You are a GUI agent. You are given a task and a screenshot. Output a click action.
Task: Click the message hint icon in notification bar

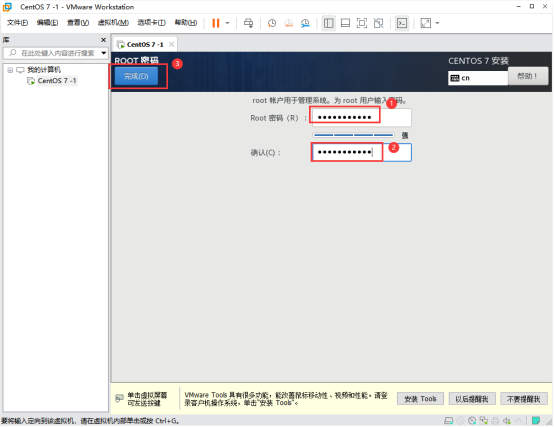click(x=119, y=399)
